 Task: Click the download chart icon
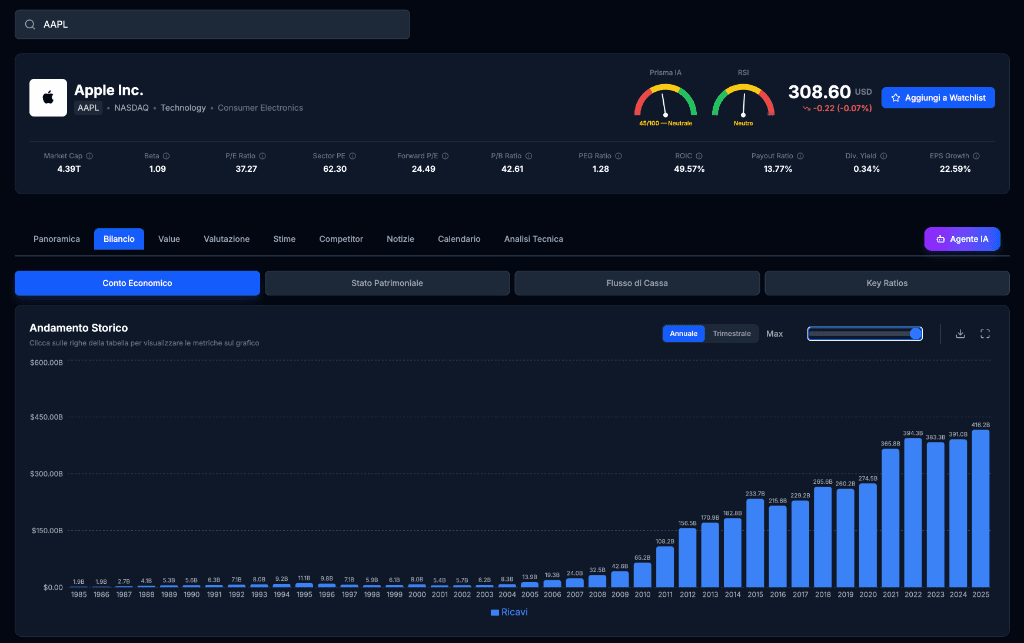click(960, 334)
